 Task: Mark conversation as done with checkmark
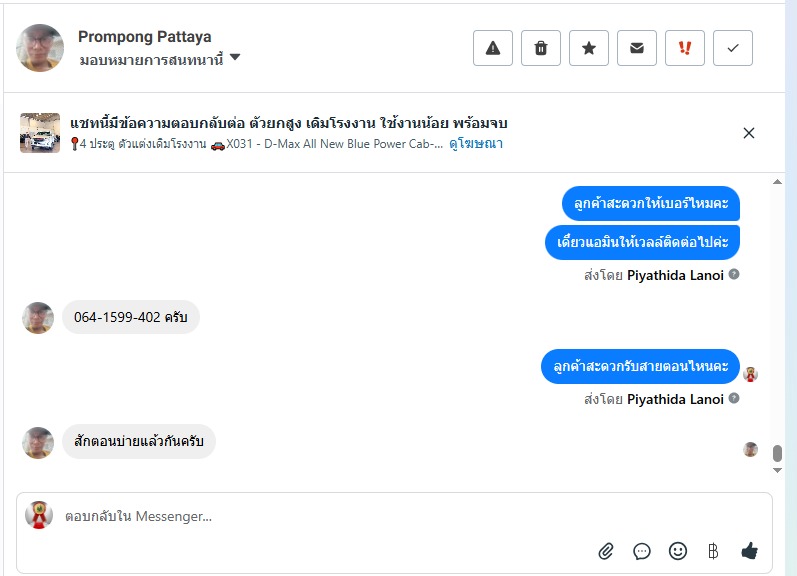coord(733,48)
